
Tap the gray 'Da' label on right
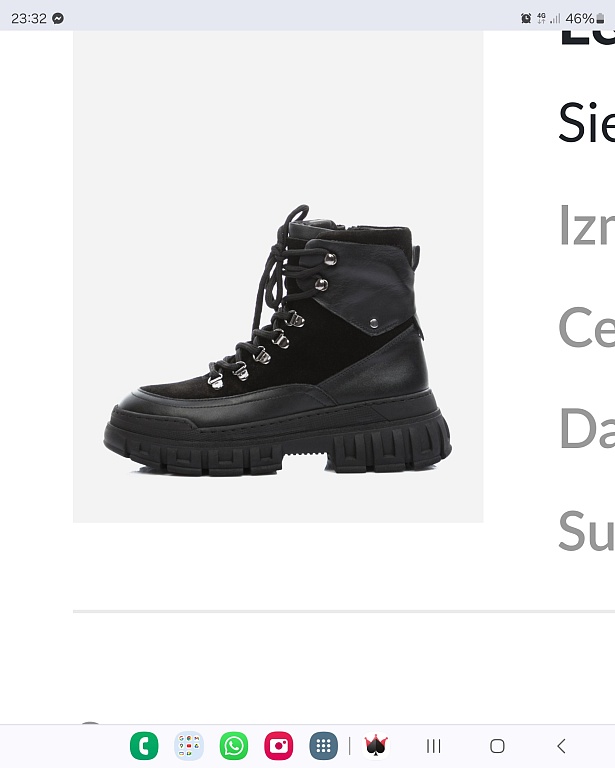point(586,428)
